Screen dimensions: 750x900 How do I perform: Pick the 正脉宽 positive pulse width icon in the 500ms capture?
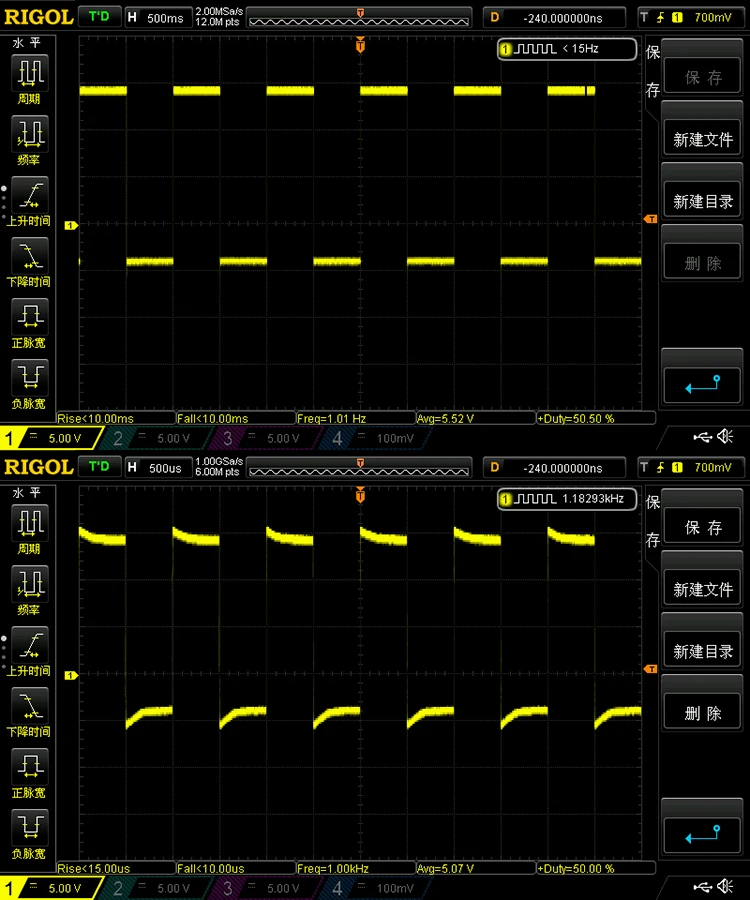point(30,316)
